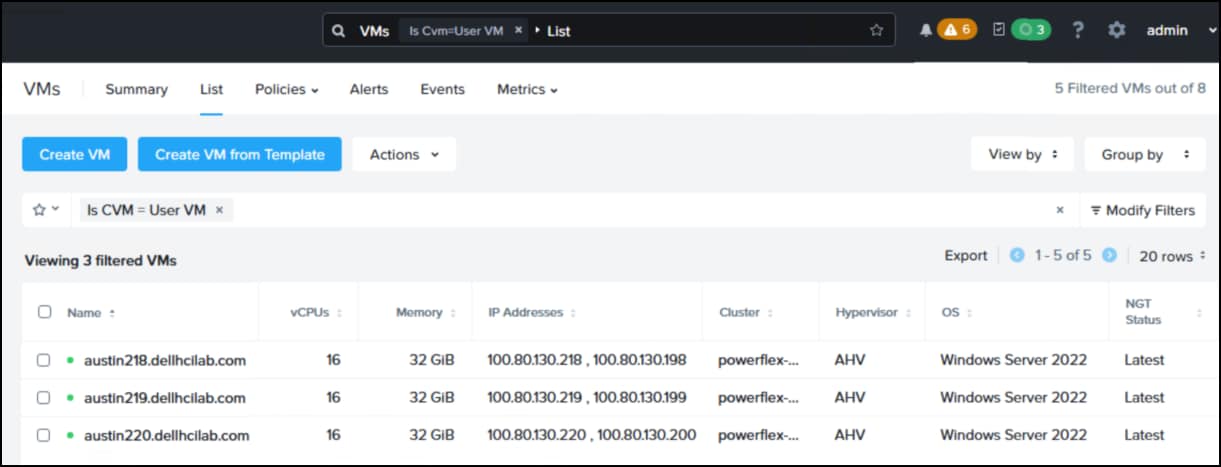Open the orange 6 alerts badge
1221x467 pixels.
pos(957,30)
